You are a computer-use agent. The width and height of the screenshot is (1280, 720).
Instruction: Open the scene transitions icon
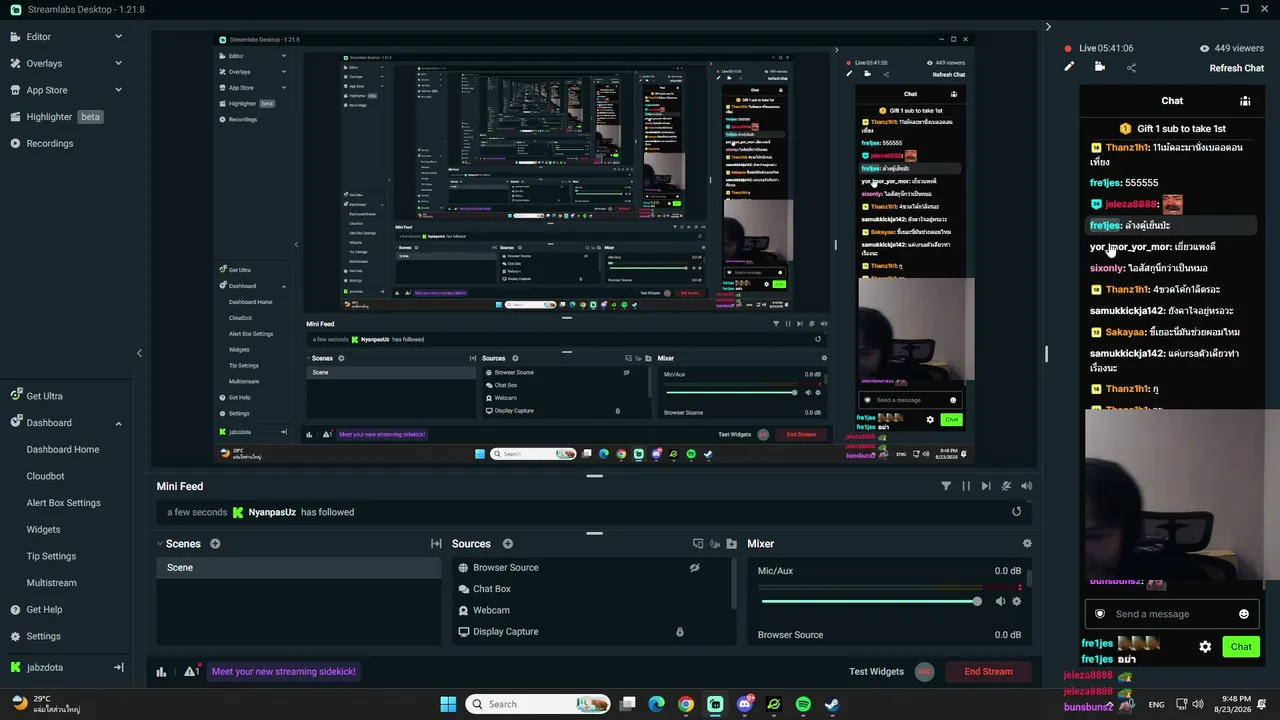436,544
